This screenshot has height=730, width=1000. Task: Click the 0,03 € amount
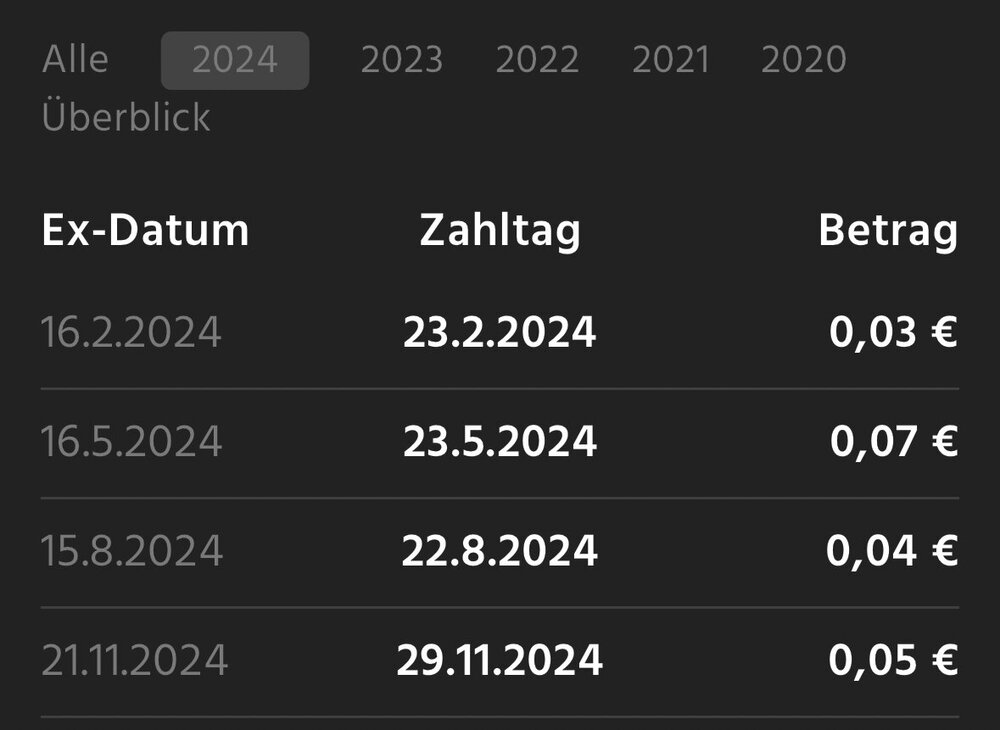(x=893, y=333)
